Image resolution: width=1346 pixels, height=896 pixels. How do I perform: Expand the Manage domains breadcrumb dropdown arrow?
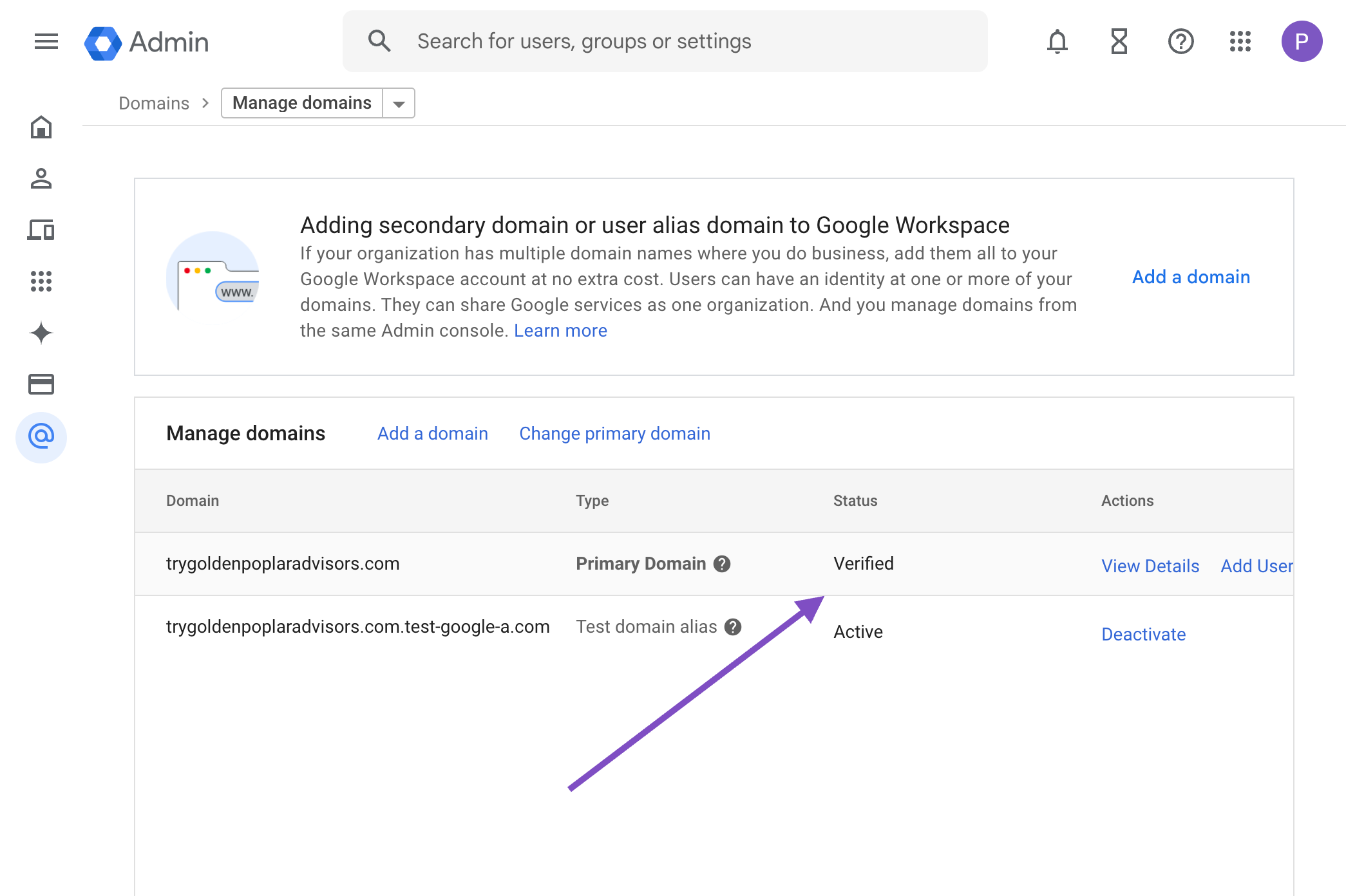click(x=399, y=104)
